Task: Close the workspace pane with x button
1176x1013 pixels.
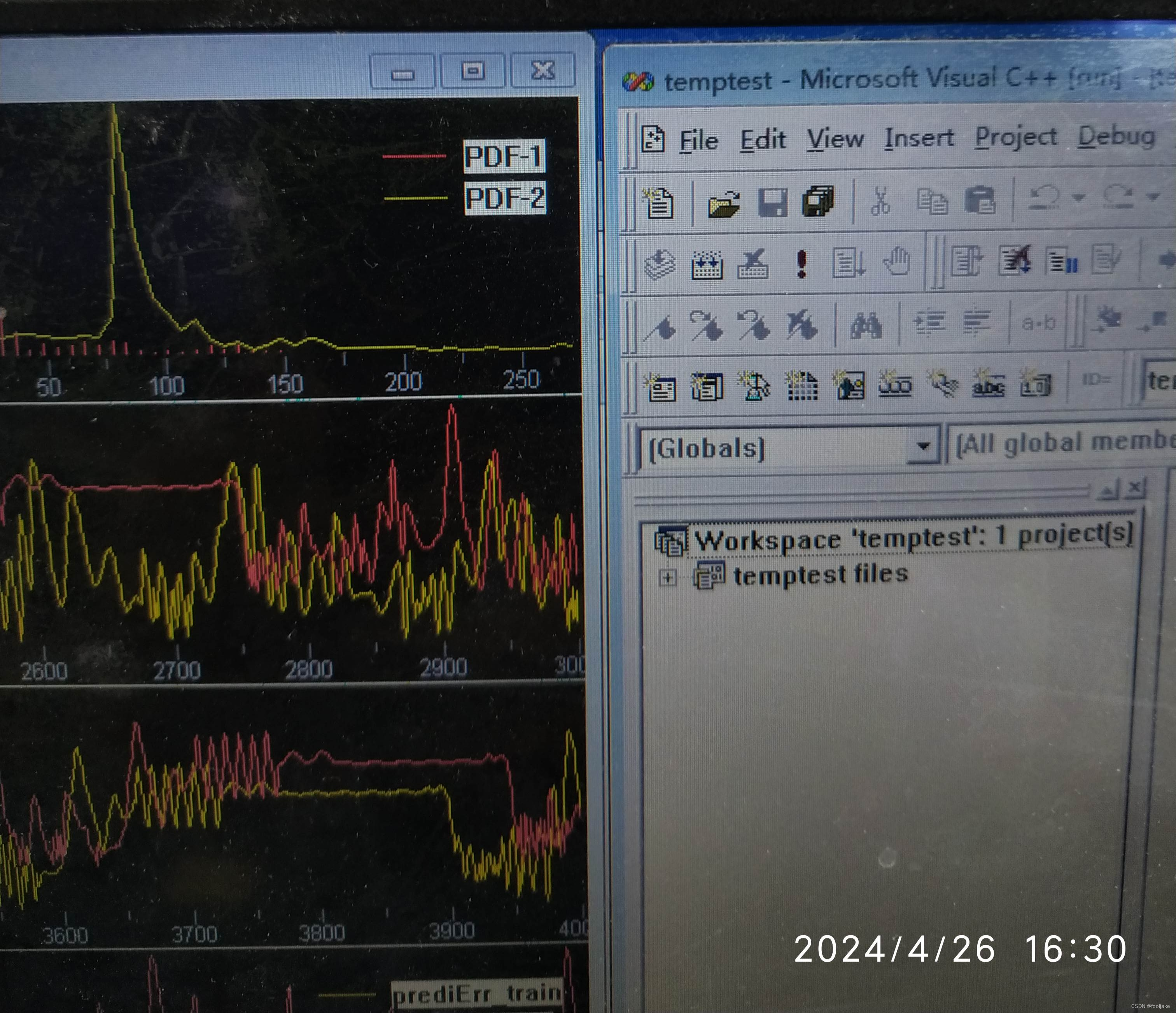Action: (1134, 487)
